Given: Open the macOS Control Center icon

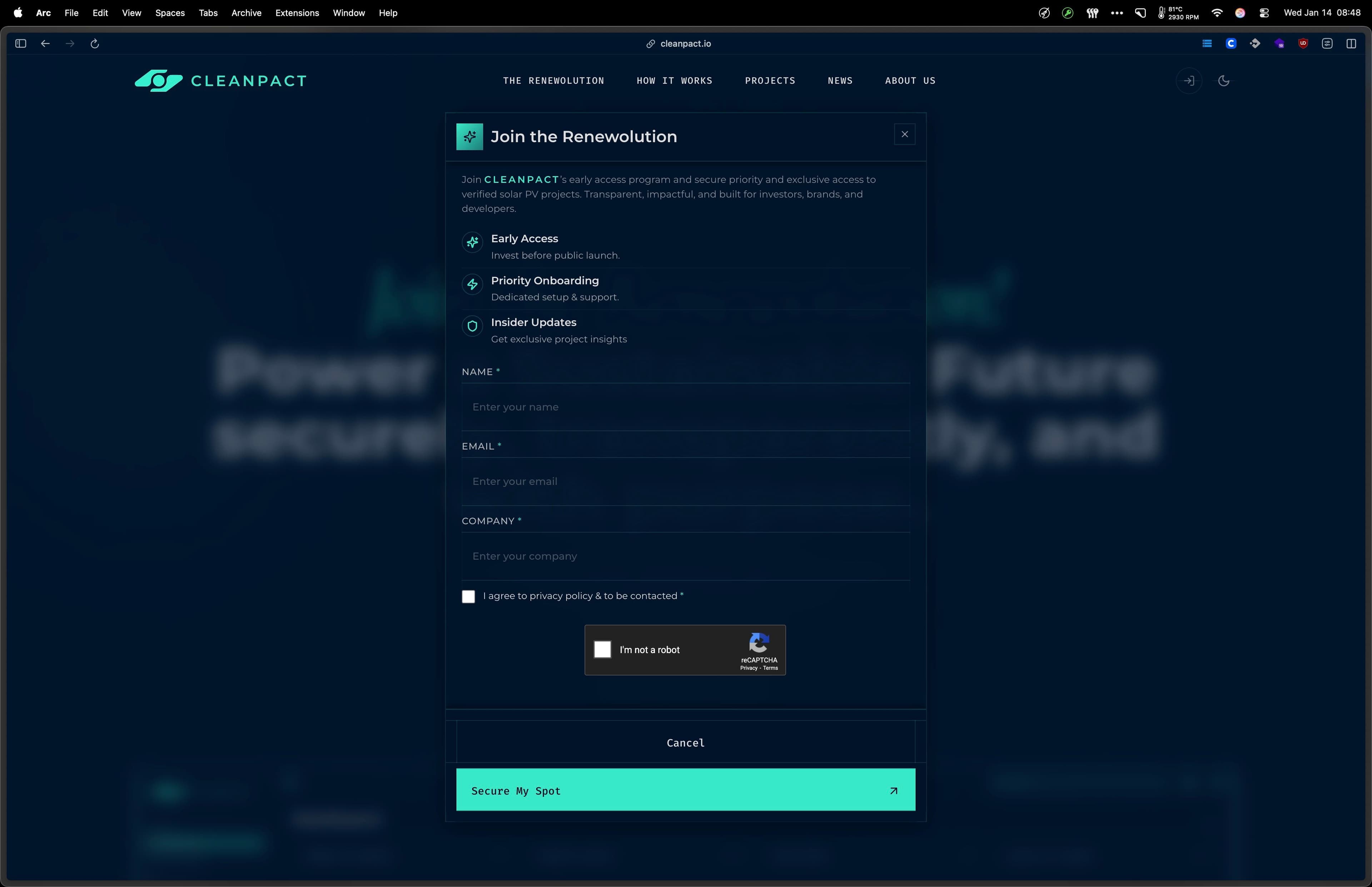Looking at the screenshot, I should click(x=1264, y=13).
